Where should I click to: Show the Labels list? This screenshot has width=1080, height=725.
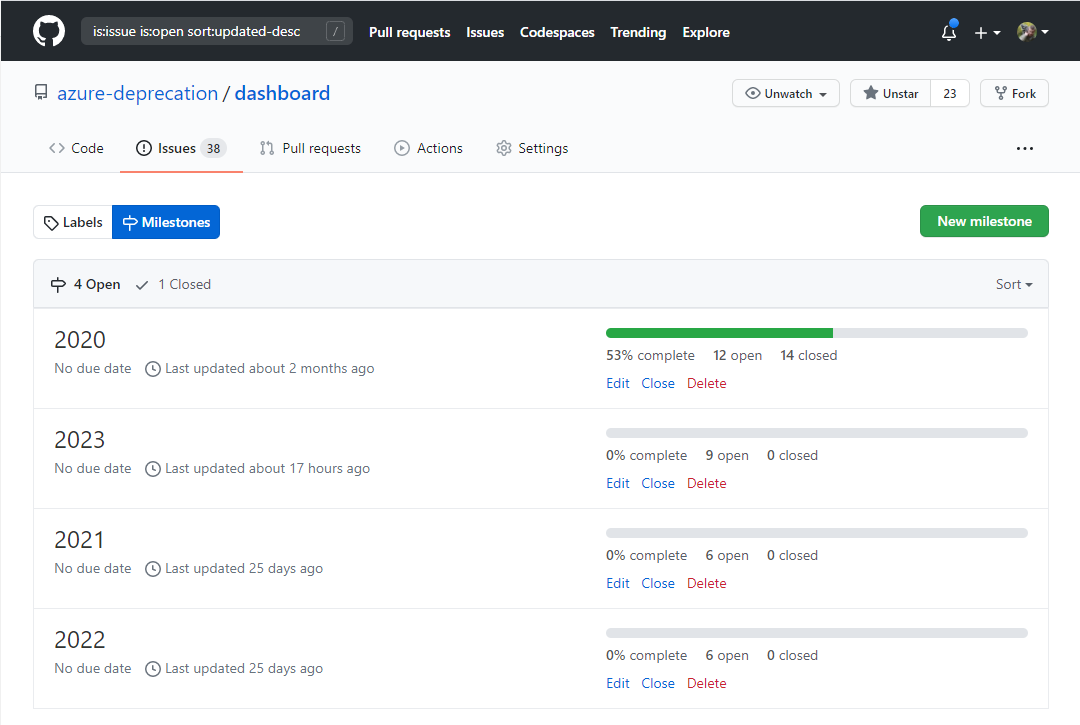(73, 222)
